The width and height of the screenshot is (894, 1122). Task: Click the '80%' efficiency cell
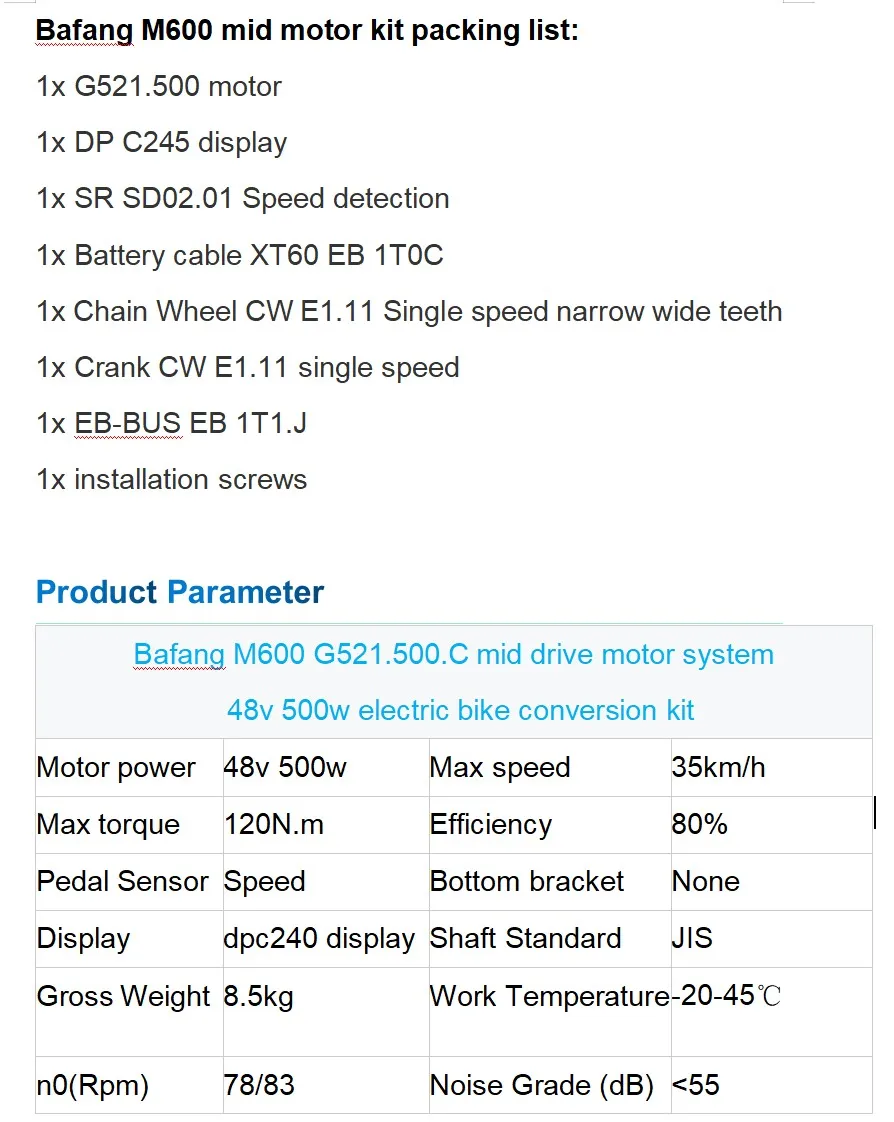click(700, 825)
